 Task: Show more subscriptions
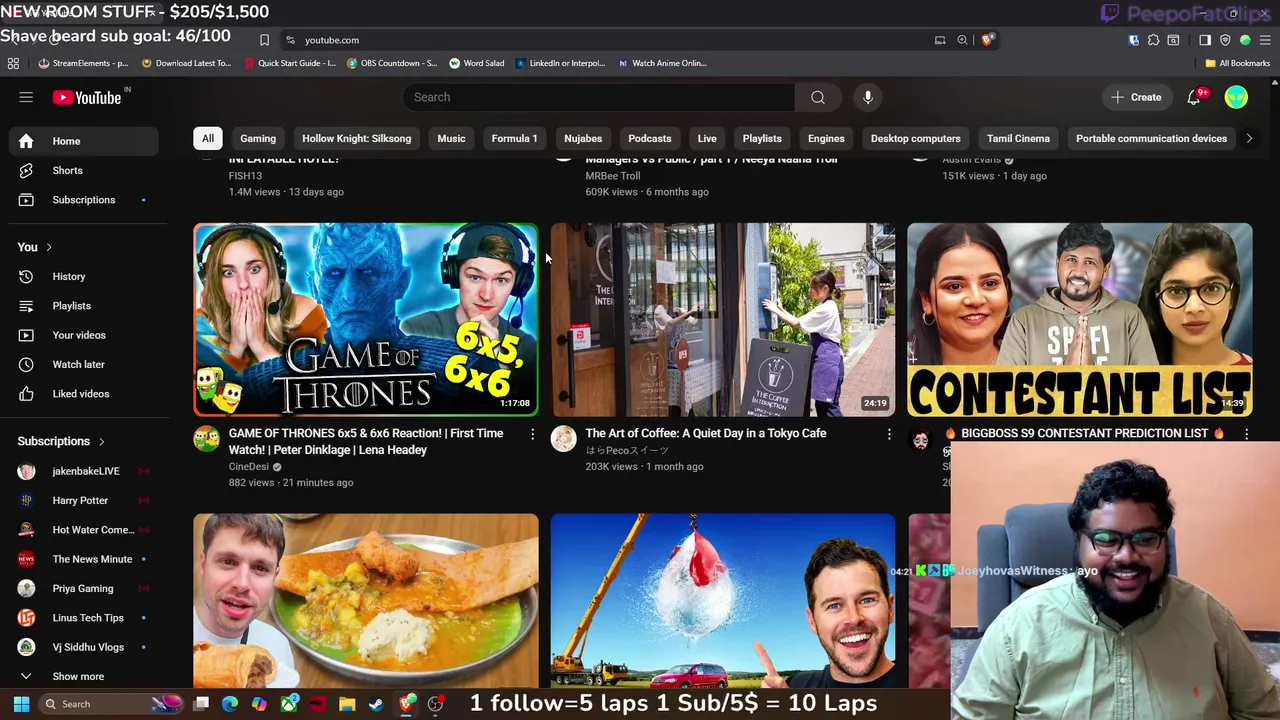[x=84, y=676]
